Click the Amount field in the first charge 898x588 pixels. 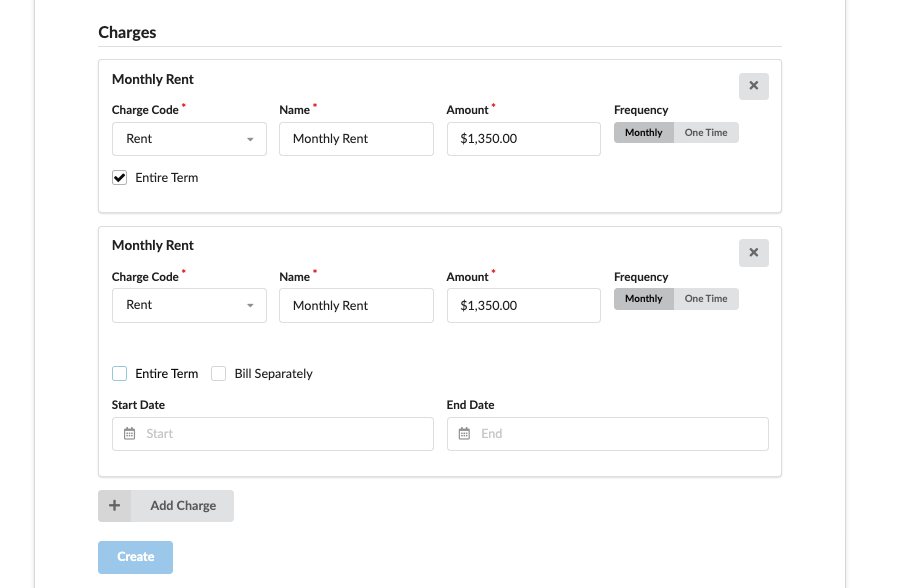523,139
